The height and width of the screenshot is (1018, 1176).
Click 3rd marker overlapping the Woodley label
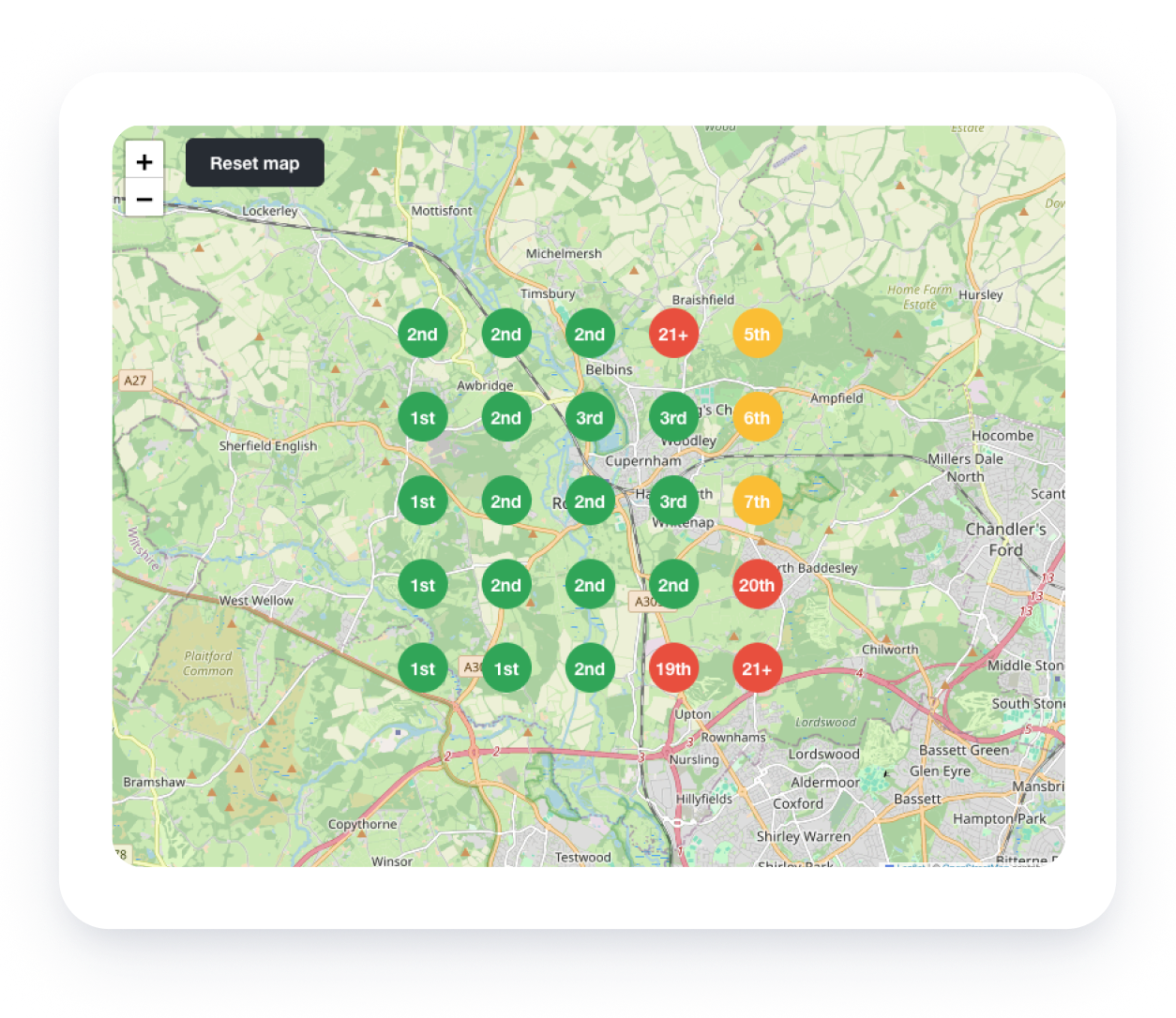click(673, 418)
